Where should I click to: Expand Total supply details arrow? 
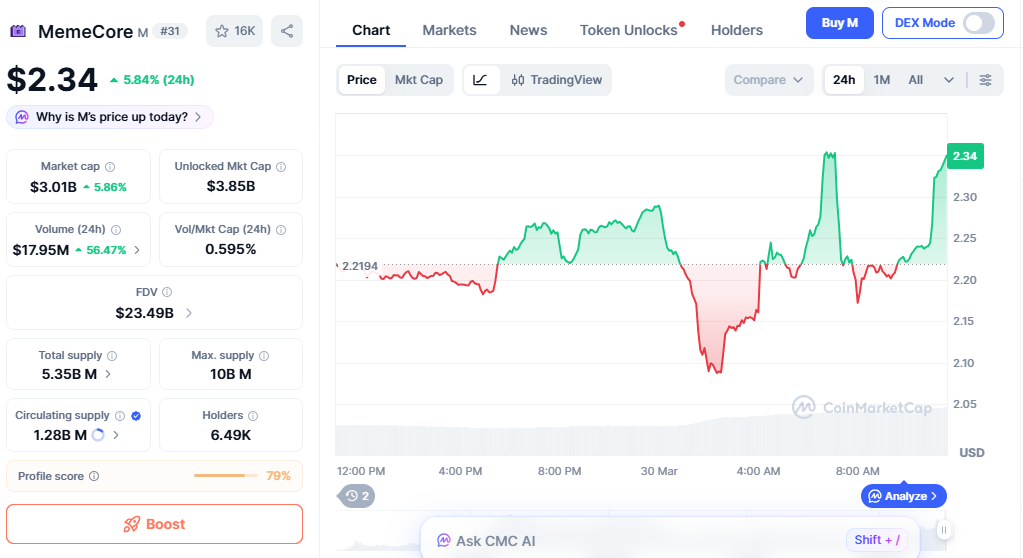point(108,374)
